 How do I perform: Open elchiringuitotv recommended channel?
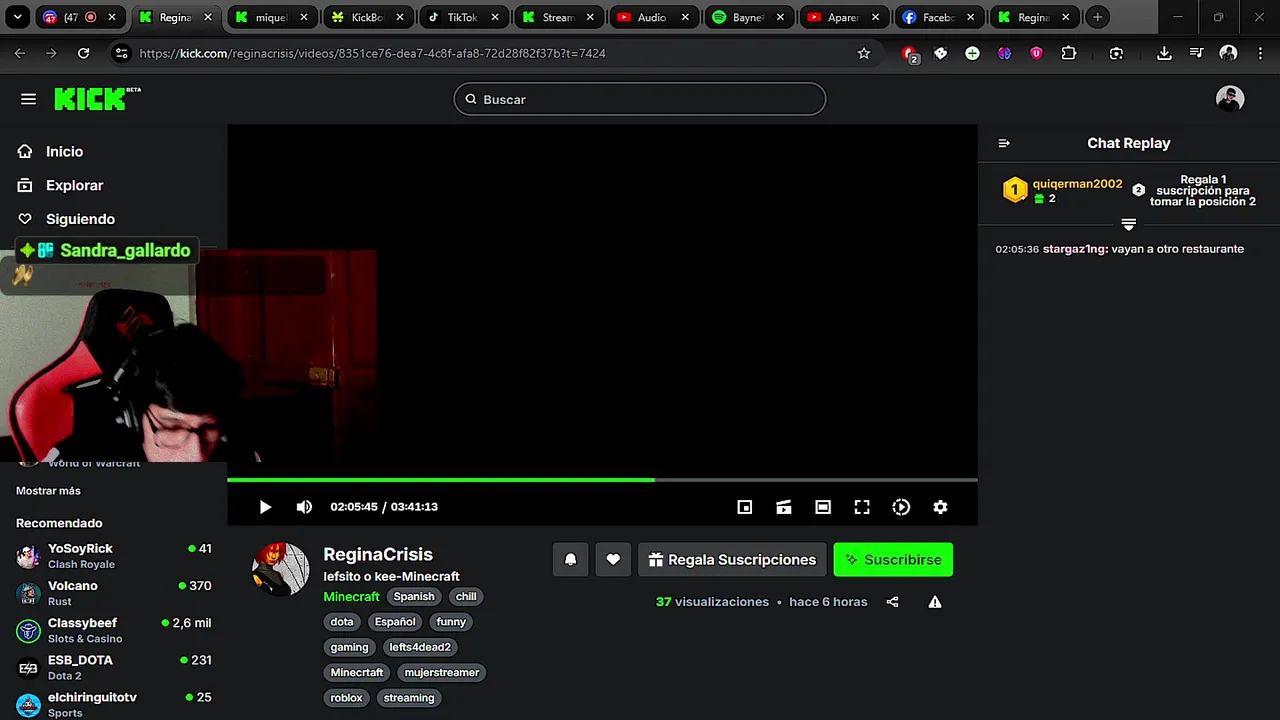click(x=114, y=704)
